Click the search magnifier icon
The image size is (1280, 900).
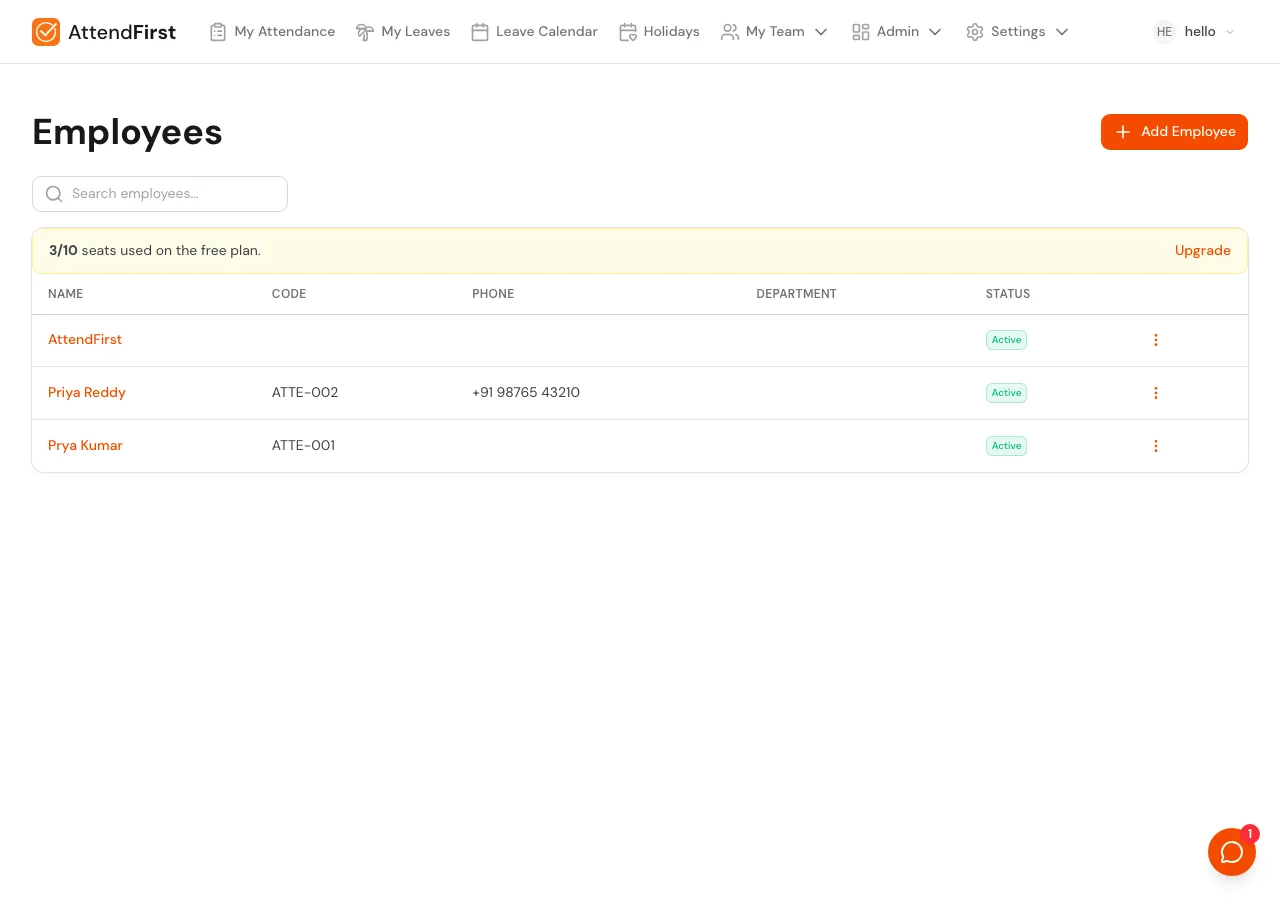[x=54, y=194]
